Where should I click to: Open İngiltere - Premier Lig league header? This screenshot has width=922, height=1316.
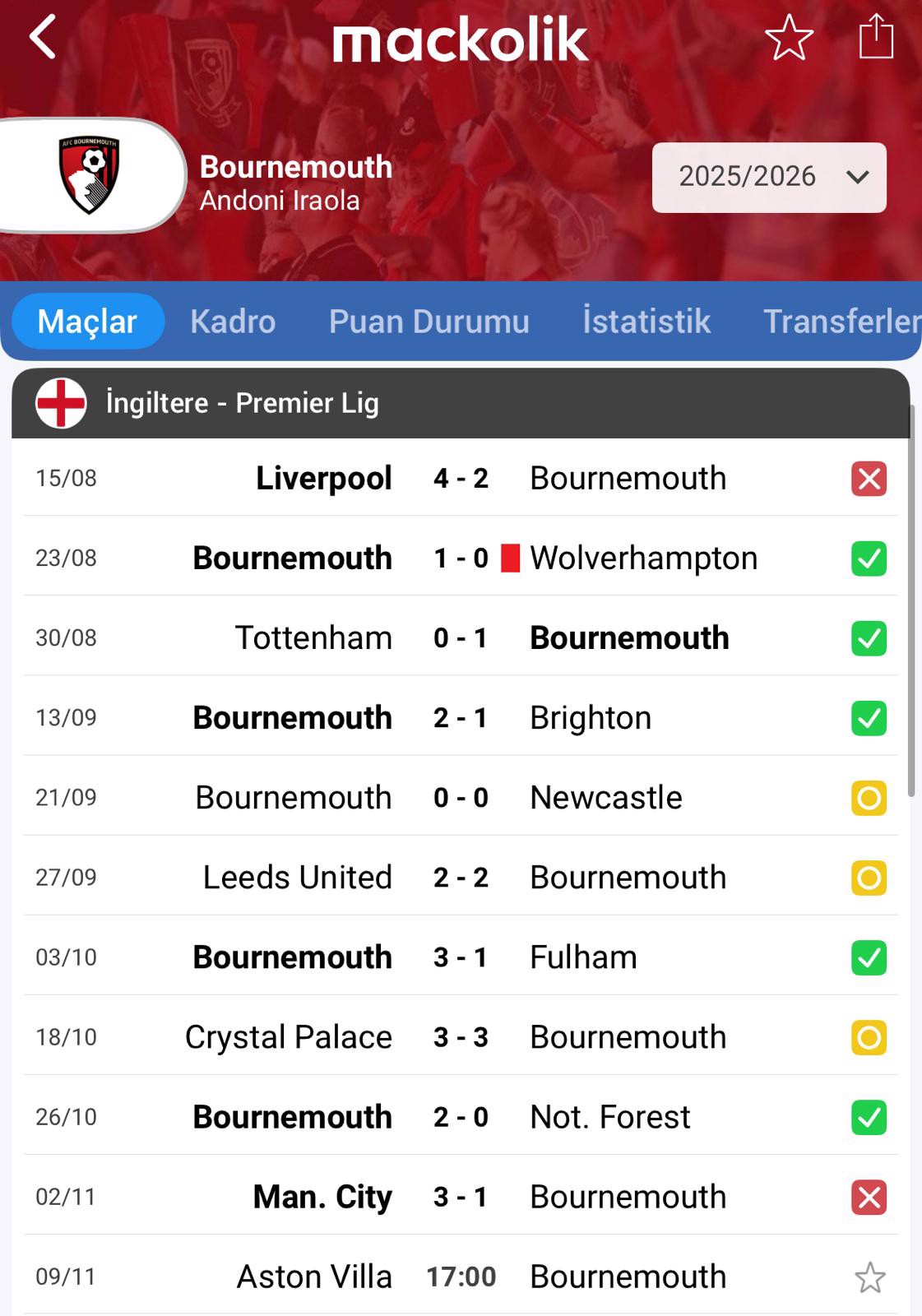click(x=243, y=403)
